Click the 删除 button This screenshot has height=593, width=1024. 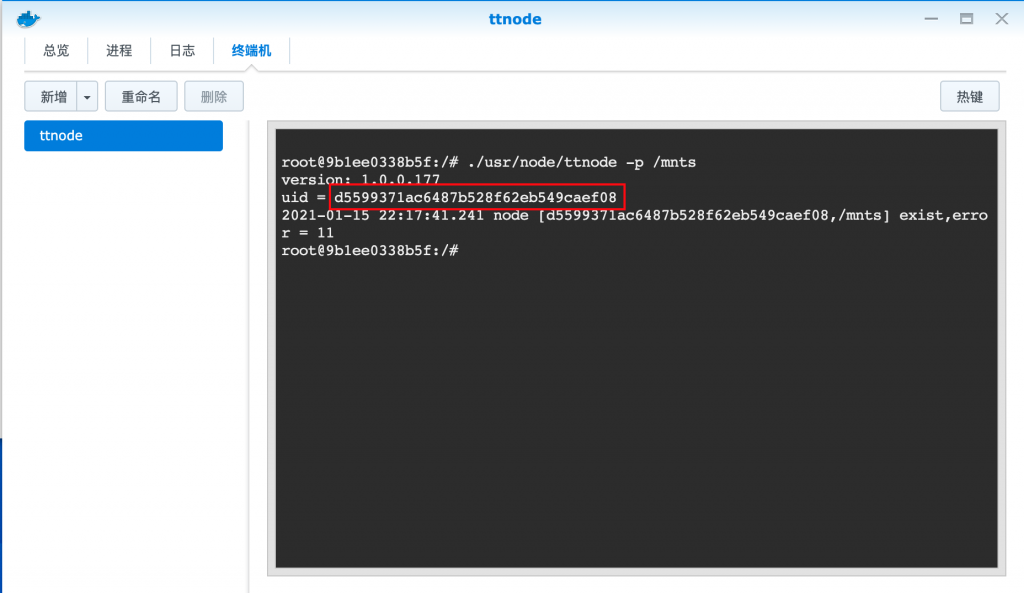pos(214,97)
